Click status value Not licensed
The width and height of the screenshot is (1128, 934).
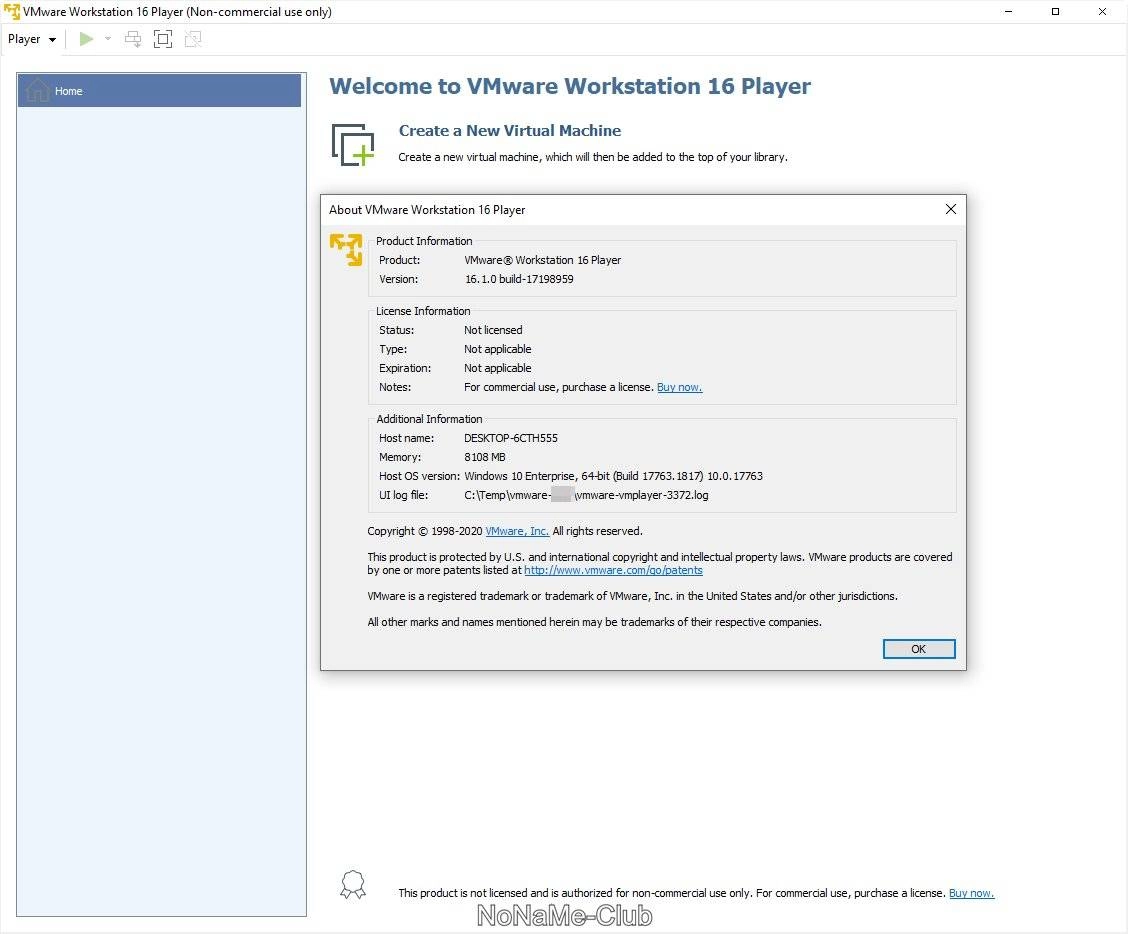(494, 330)
